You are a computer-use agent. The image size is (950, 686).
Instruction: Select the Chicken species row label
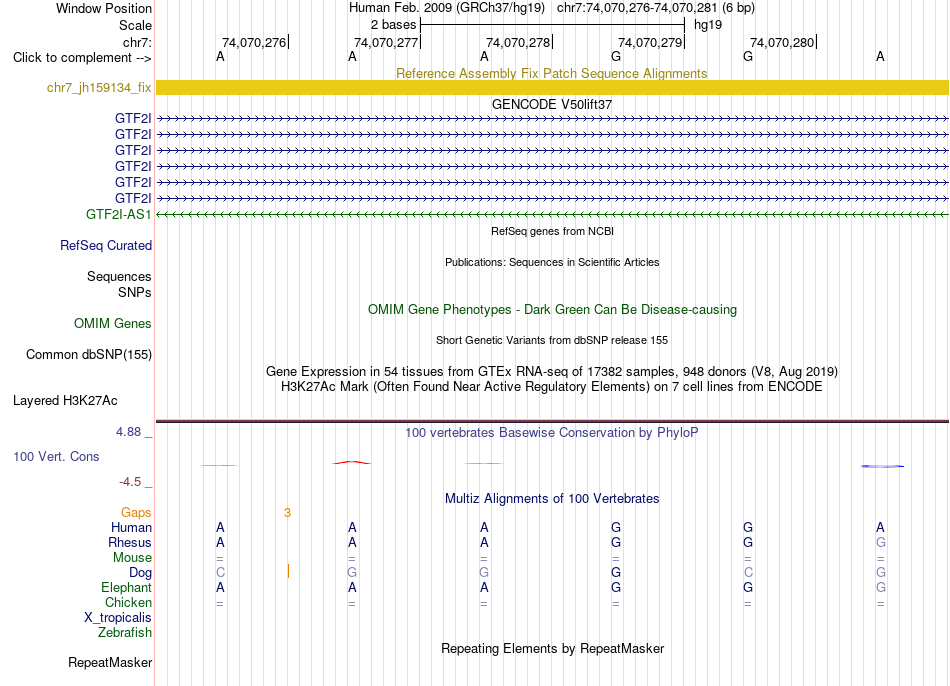coord(128,602)
